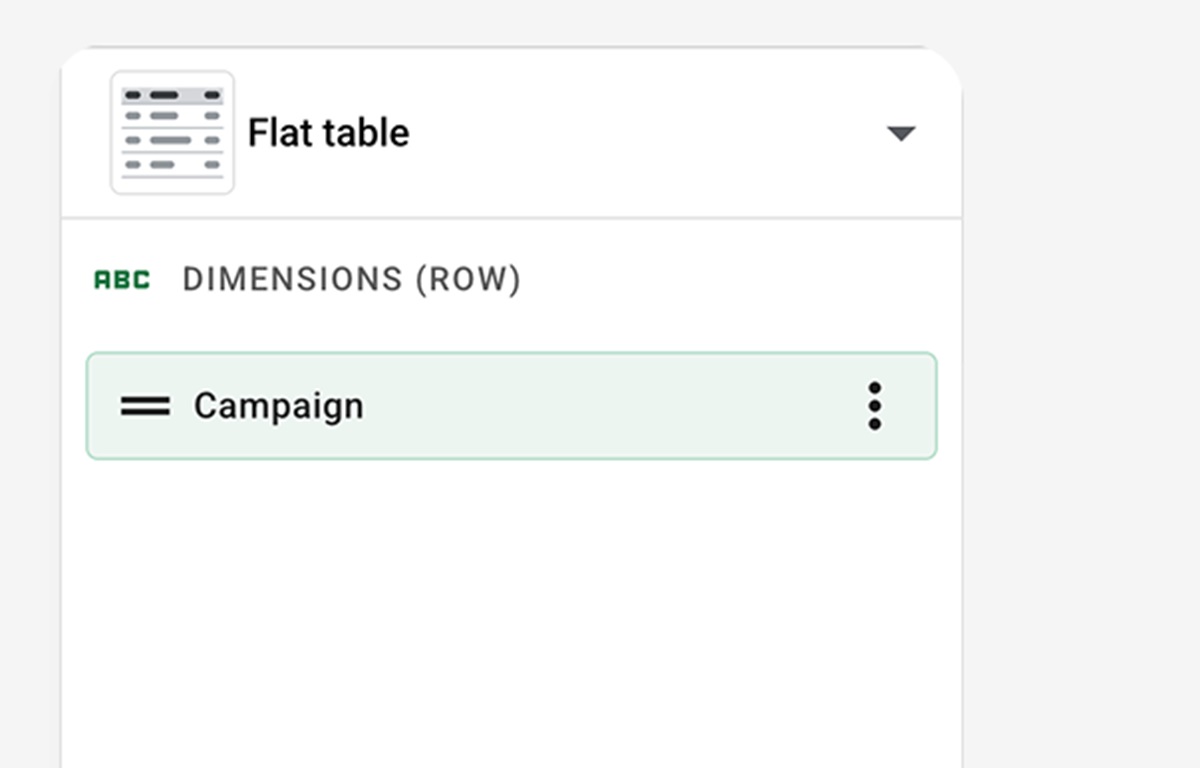Click the grid-style table icon in the header
Image resolution: width=1200 pixels, height=768 pixels.
[172, 132]
